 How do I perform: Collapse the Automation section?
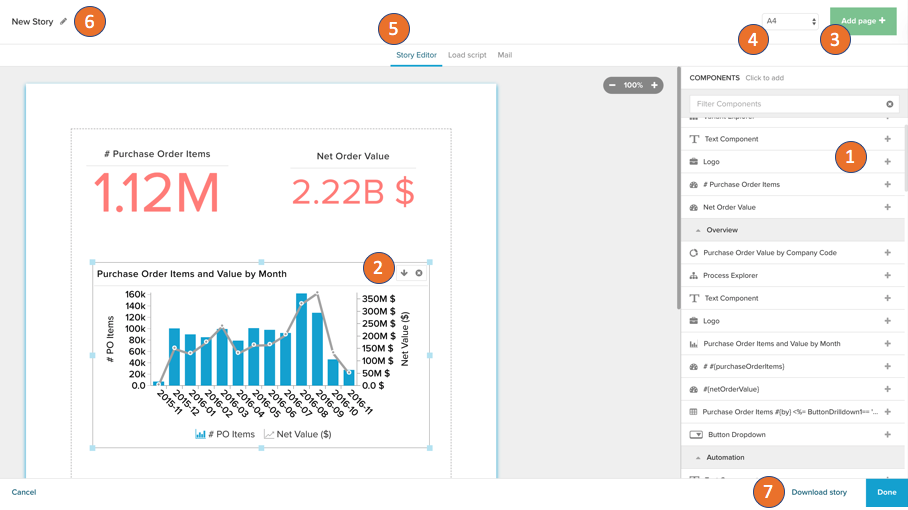click(698, 458)
